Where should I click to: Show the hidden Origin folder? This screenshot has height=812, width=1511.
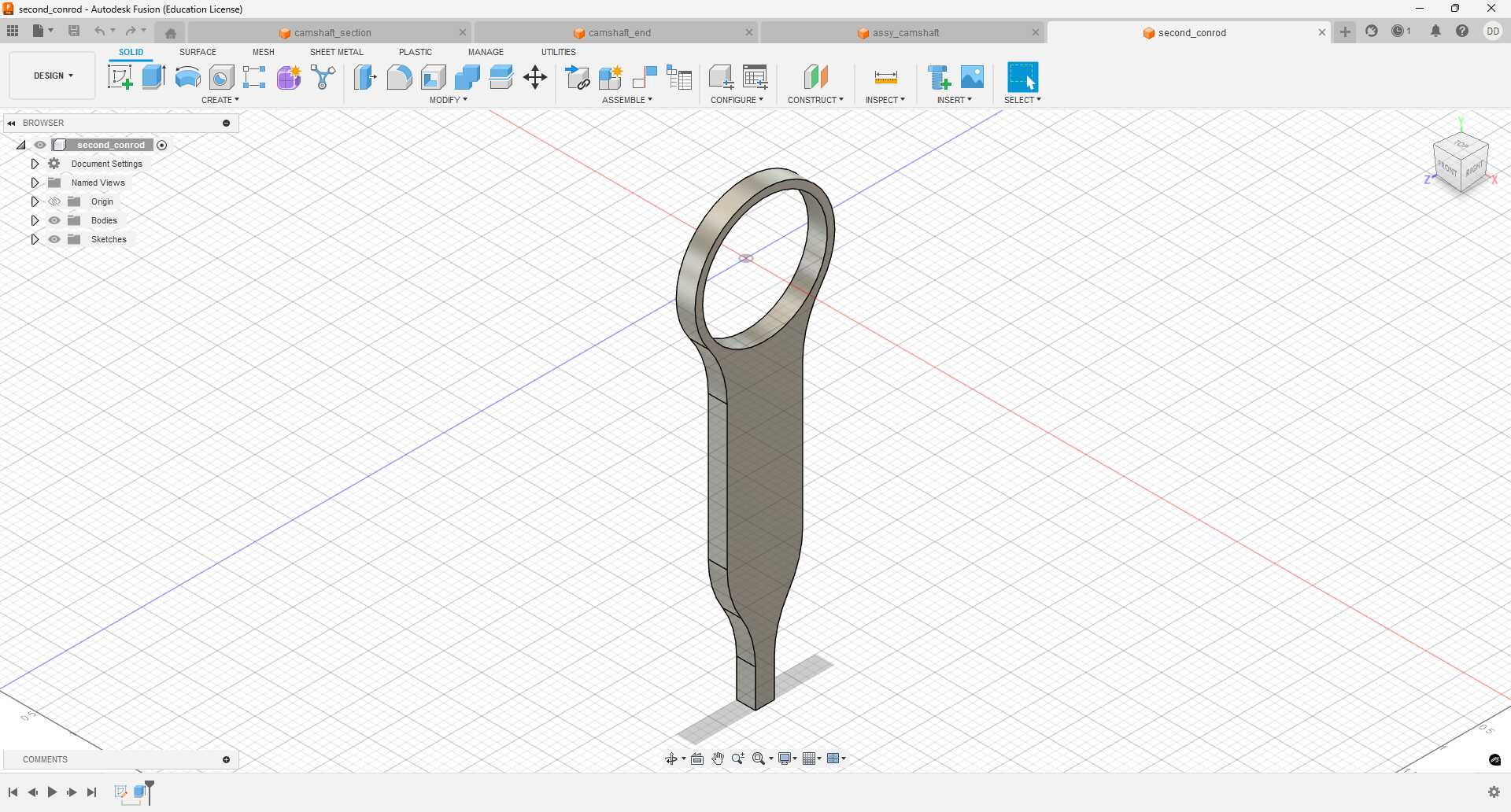point(54,201)
